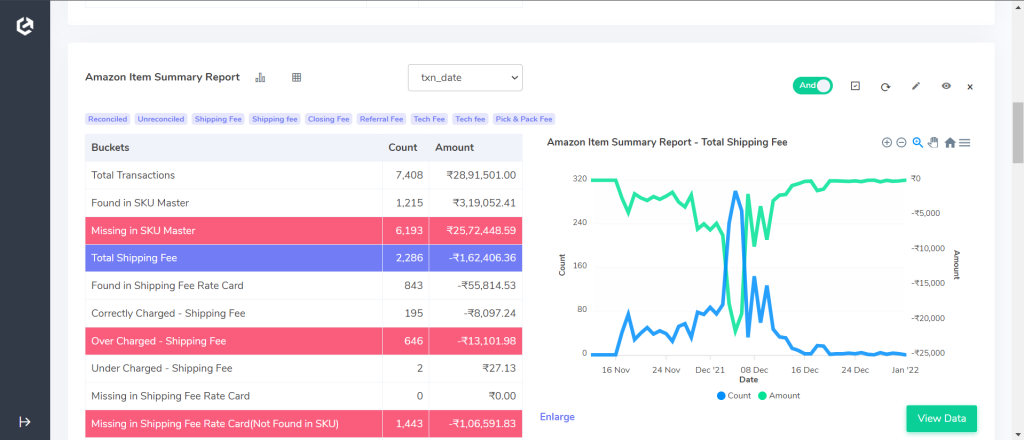1024x440 pixels.
Task: Click the Total Transactions row
Action: 304,176
